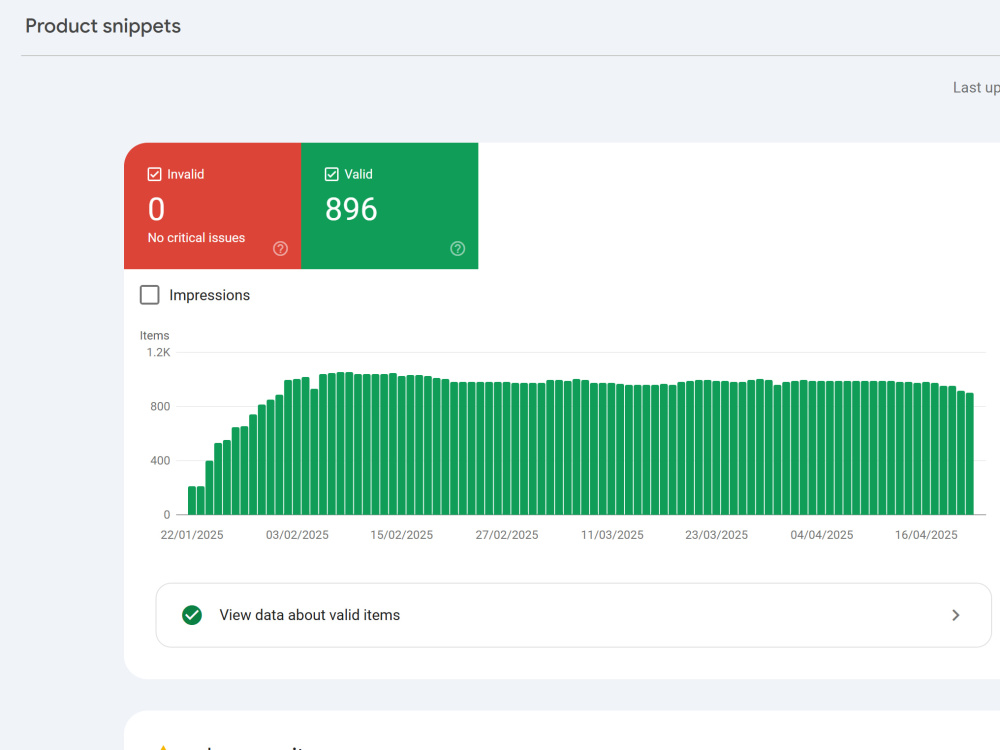
Task: Click the Impressions label text
Action: [209, 295]
